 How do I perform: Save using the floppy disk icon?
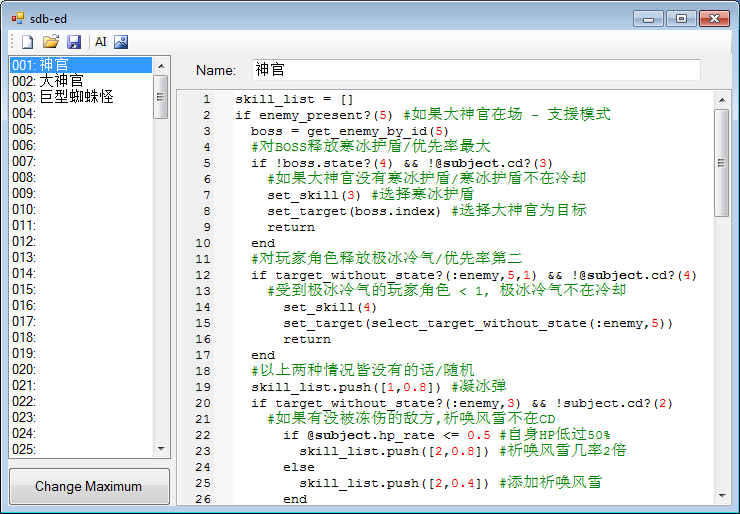[74, 42]
